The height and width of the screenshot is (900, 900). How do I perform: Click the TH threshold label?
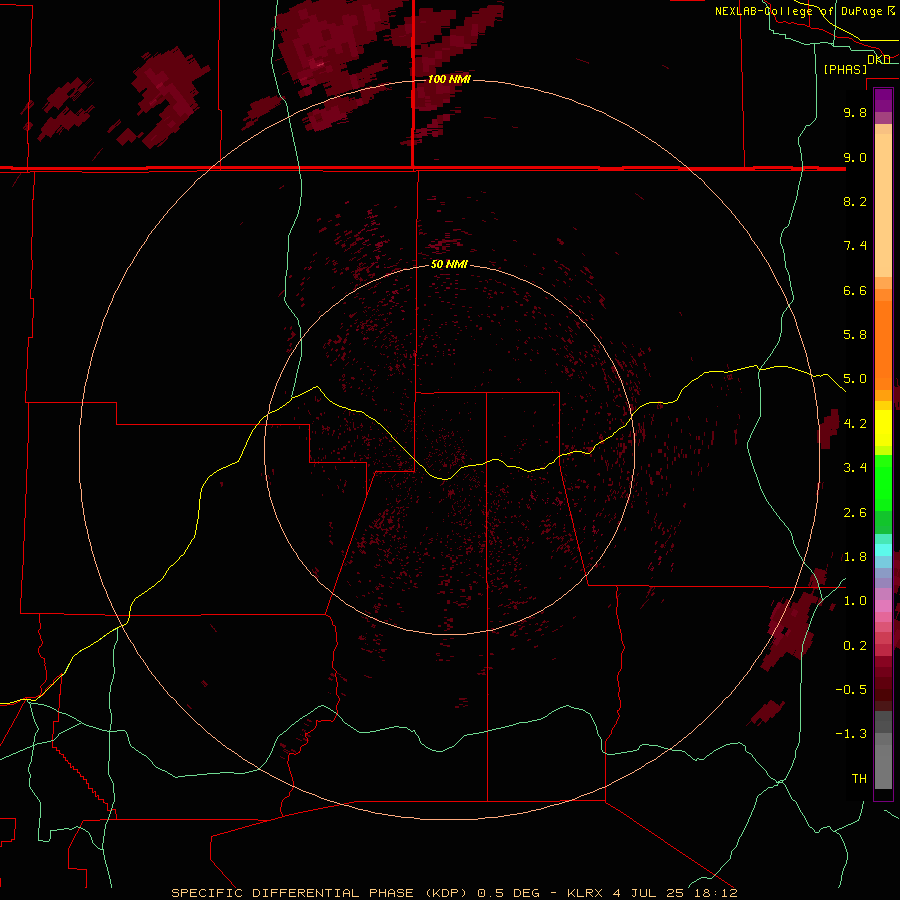(859, 779)
